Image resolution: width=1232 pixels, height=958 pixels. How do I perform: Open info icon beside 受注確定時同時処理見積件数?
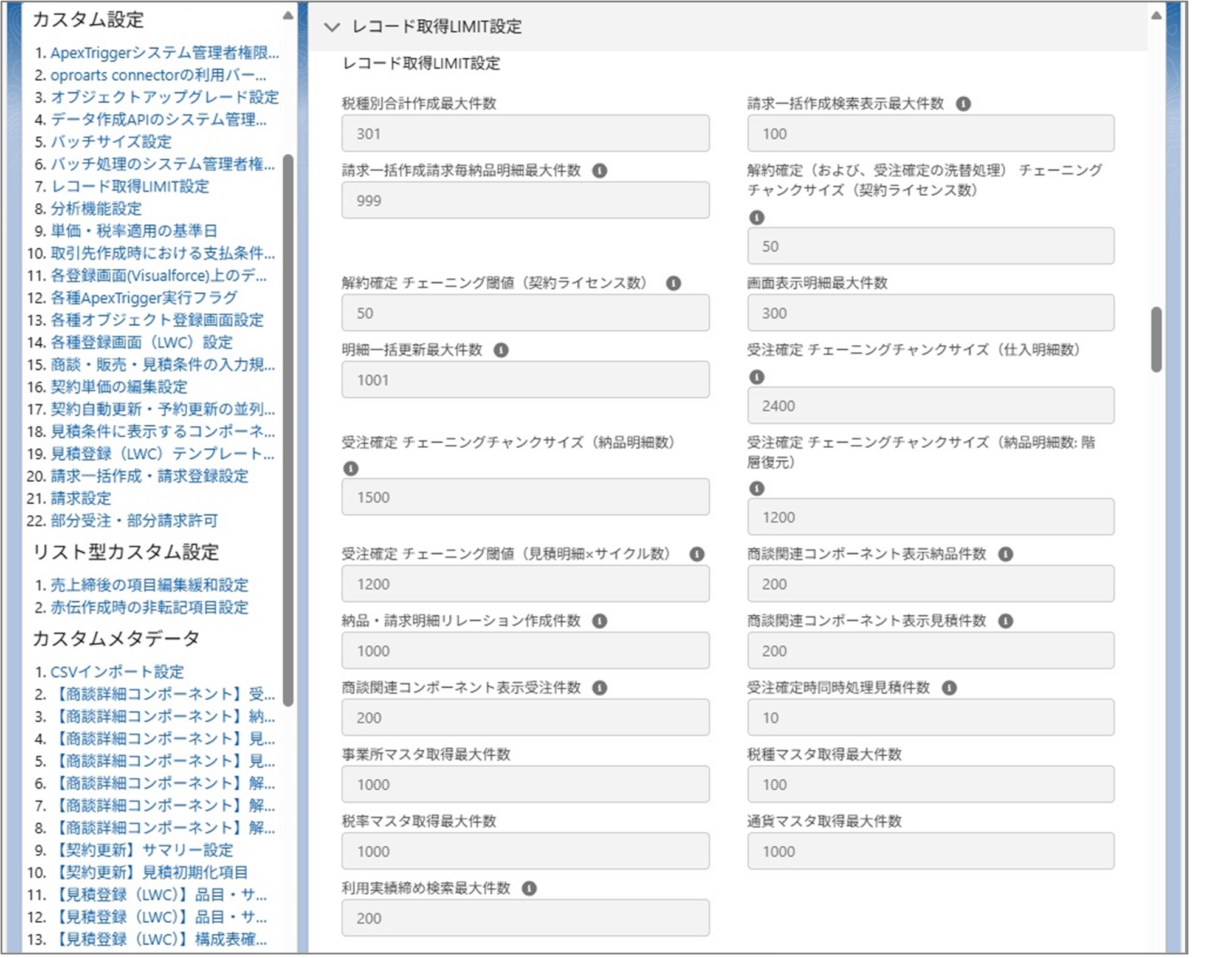[949, 688]
